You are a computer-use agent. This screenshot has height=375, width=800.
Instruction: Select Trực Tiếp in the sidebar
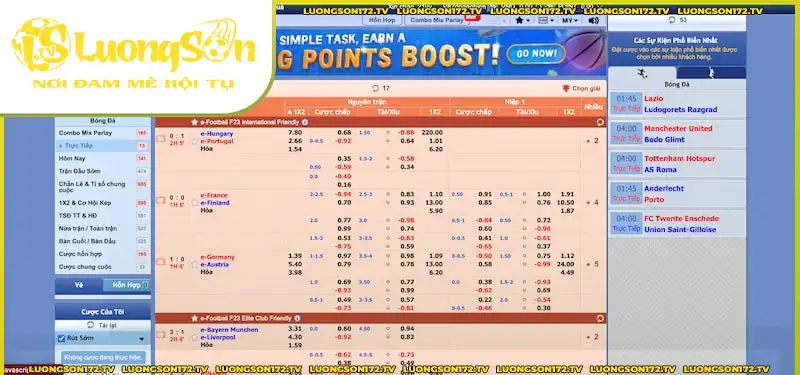[x=103, y=146]
